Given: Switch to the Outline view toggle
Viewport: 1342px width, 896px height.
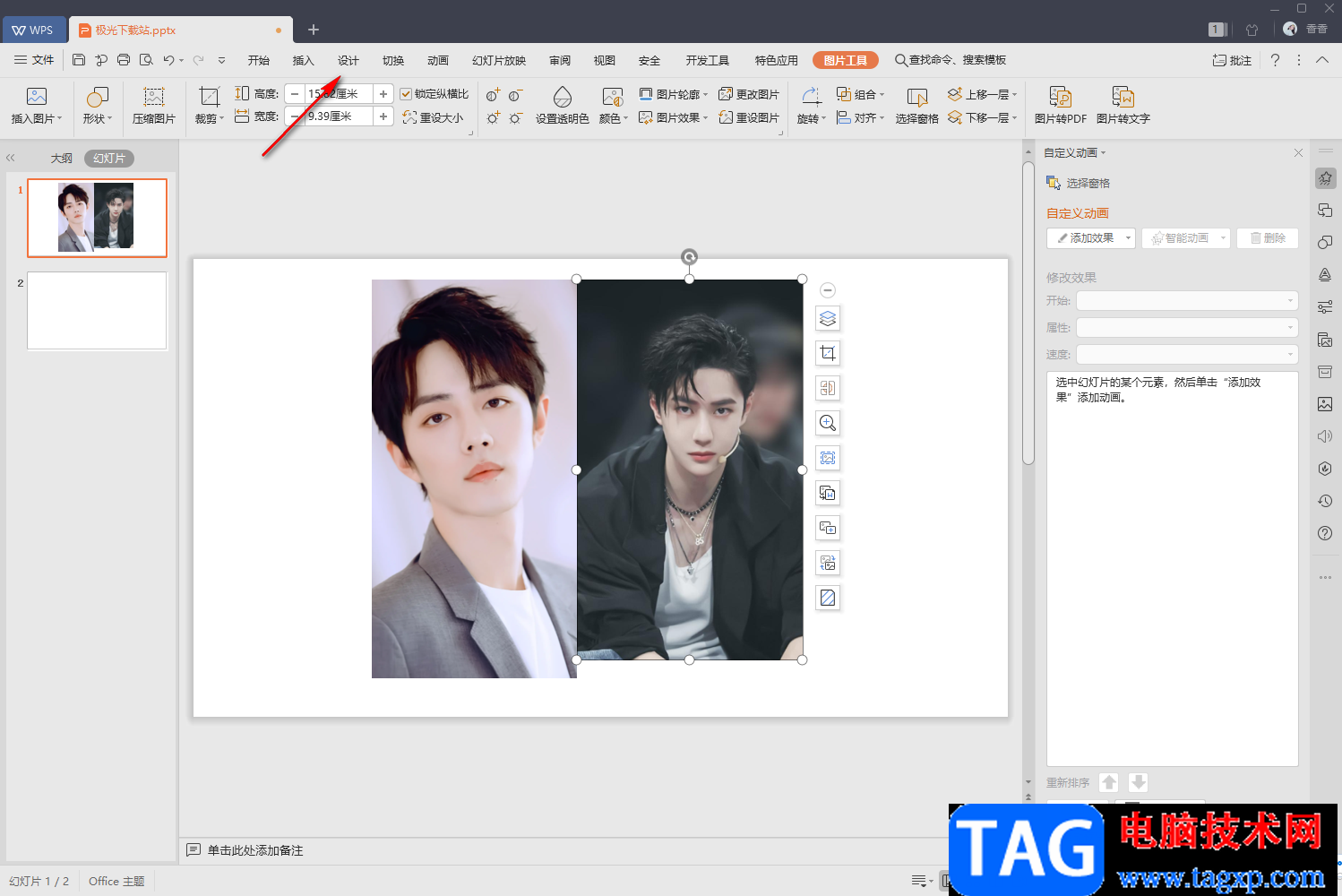Looking at the screenshot, I should tap(61, 159).
